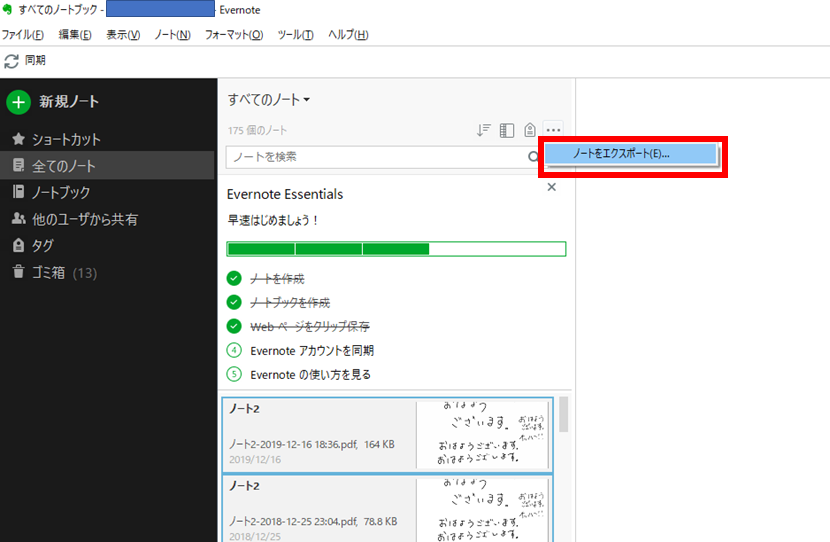The image size is (830, 542).
Task: Click the ノートを作成 strikethrough link
Action: click(x=277, y=279)
